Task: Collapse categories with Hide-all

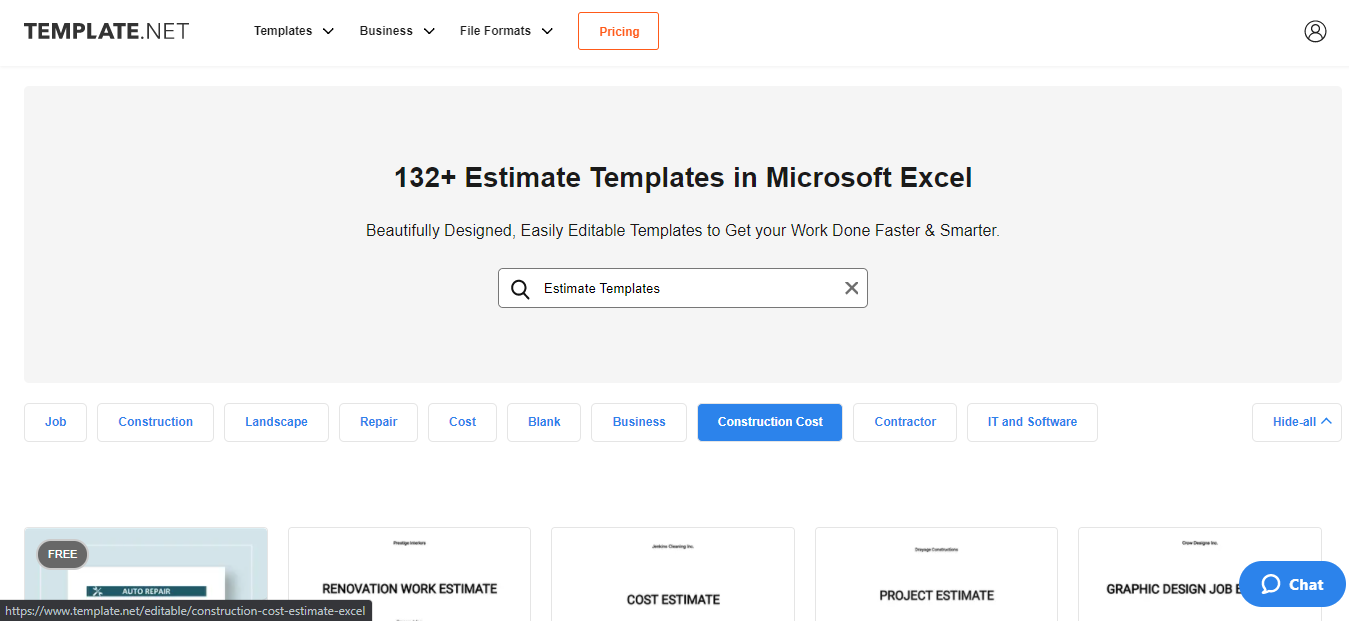Action: point(1296,422)
